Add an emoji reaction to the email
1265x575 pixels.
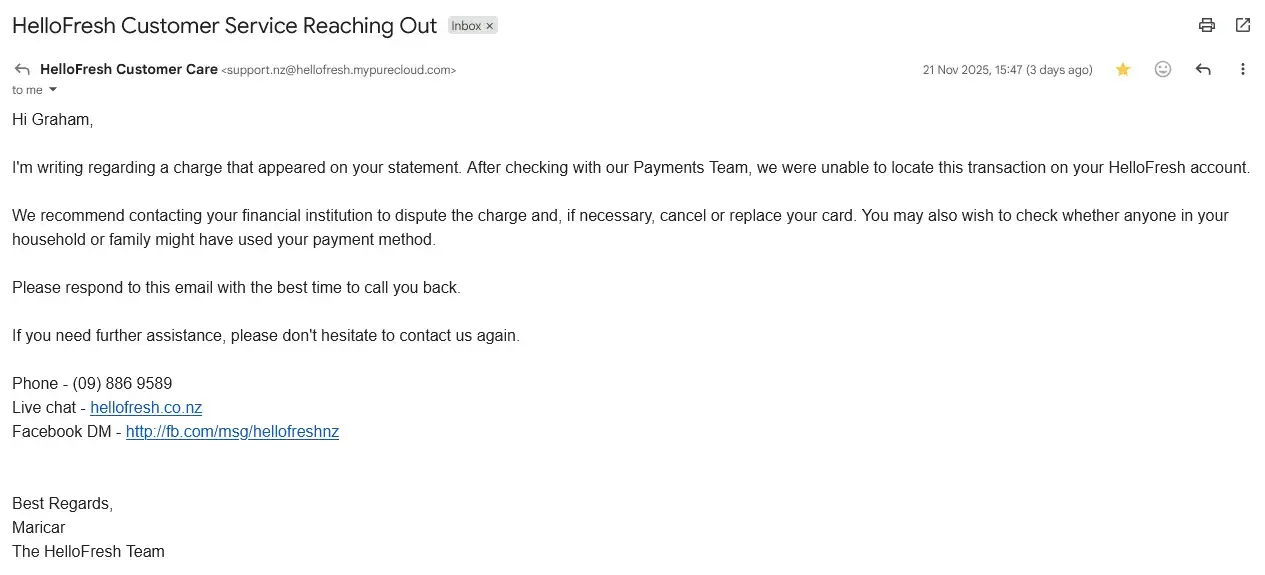[1163, 70]
